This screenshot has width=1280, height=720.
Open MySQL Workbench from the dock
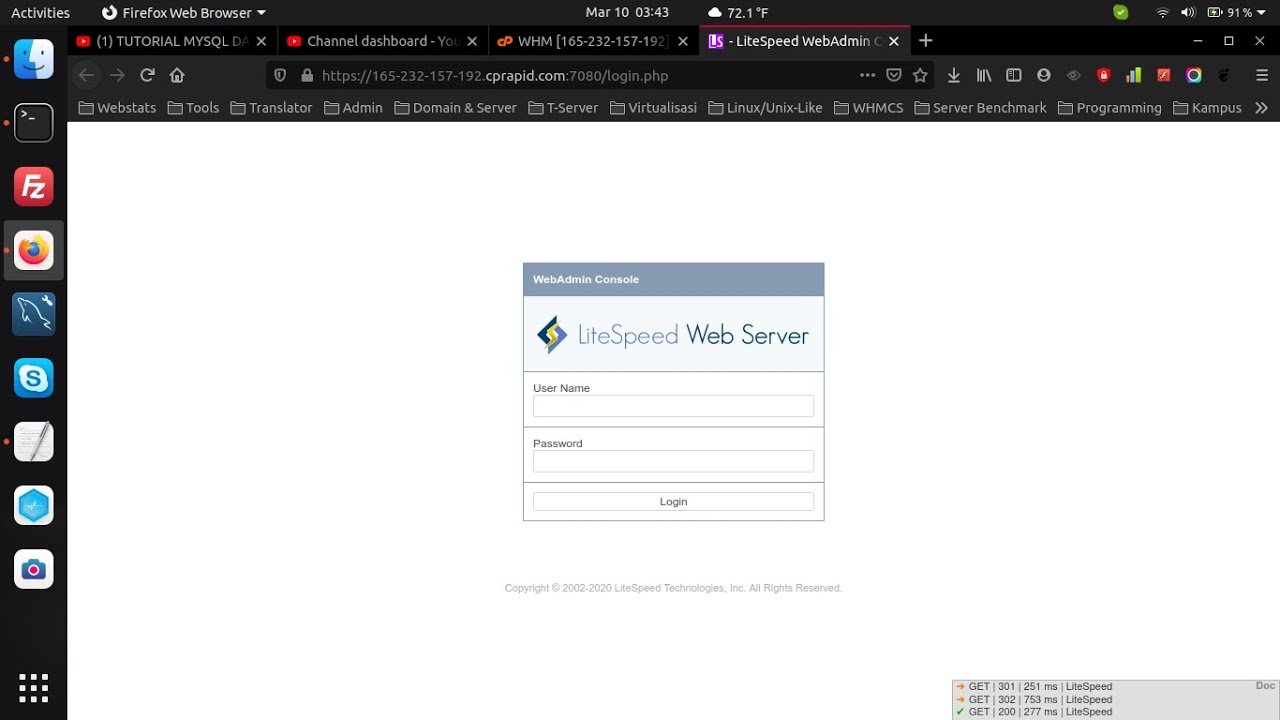pos(34,314)
